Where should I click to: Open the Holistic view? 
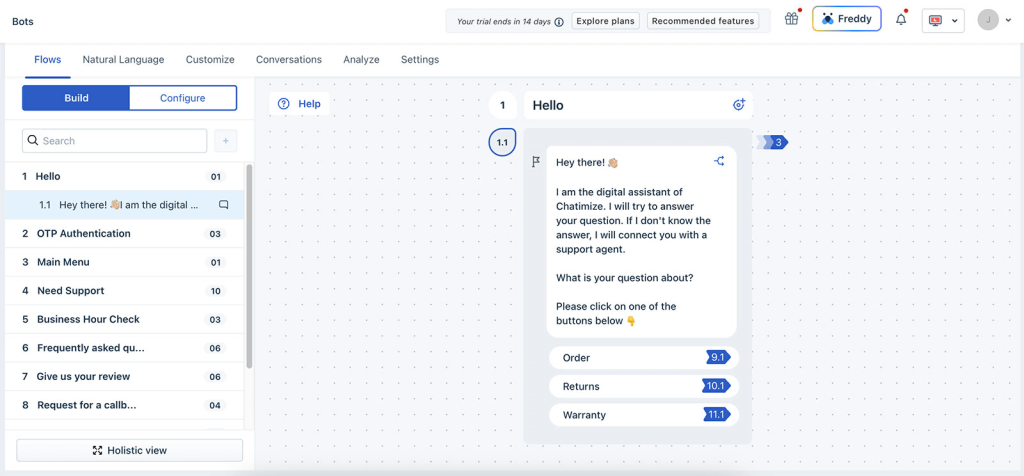tap(129, 450)
